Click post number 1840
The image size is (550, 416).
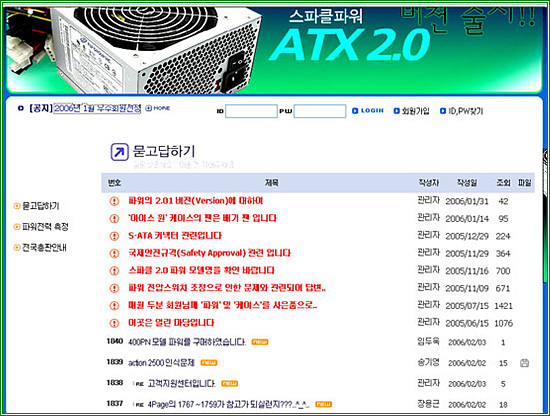click(115, 341)
